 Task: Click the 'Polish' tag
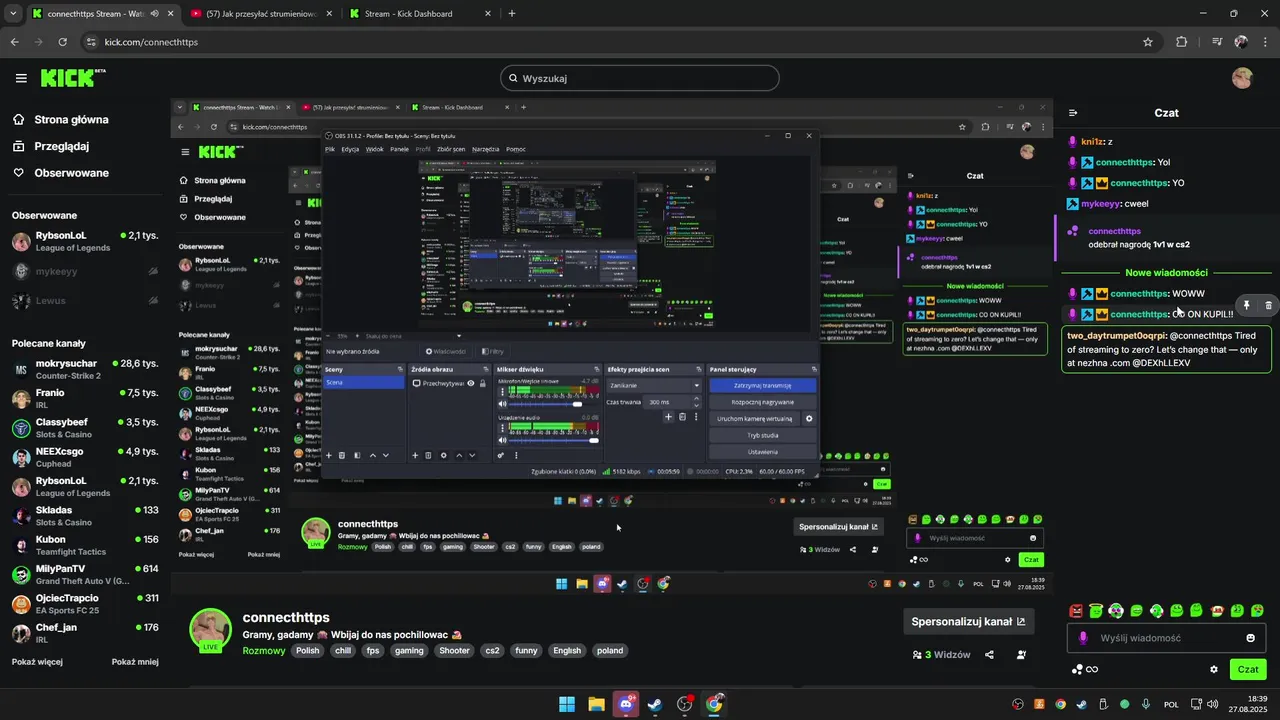308,650
